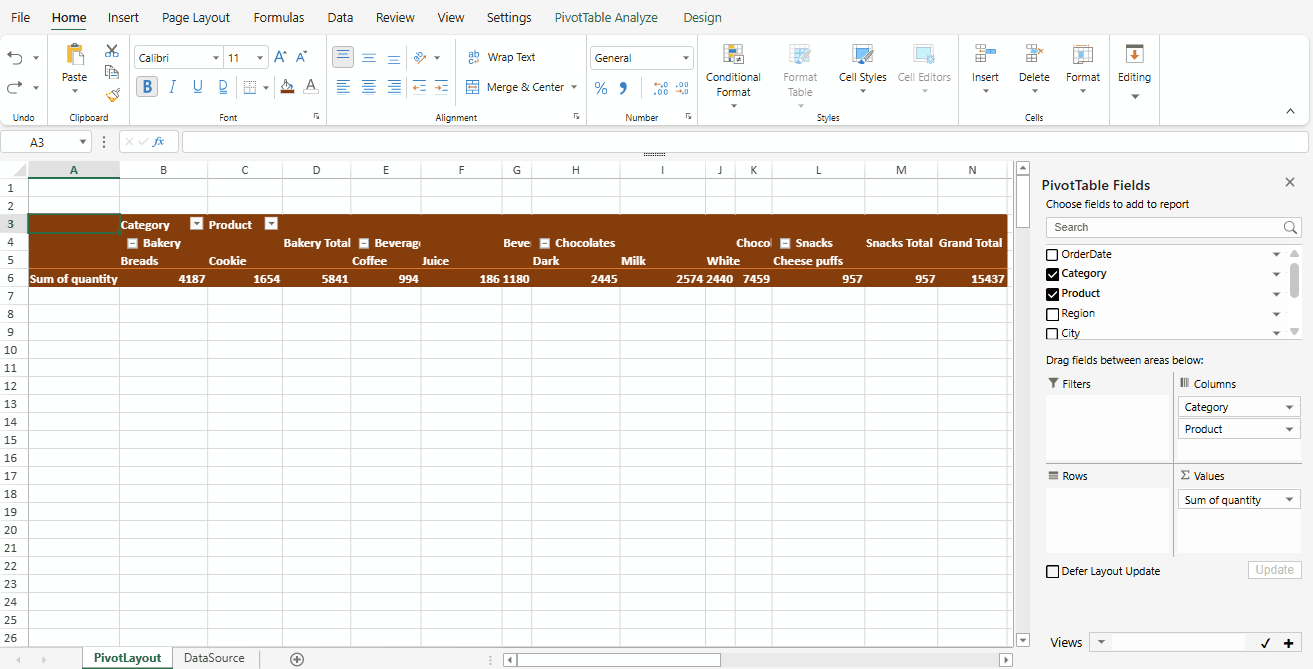
Task: Switch to the Insert tab
Action: coord(123,17)
